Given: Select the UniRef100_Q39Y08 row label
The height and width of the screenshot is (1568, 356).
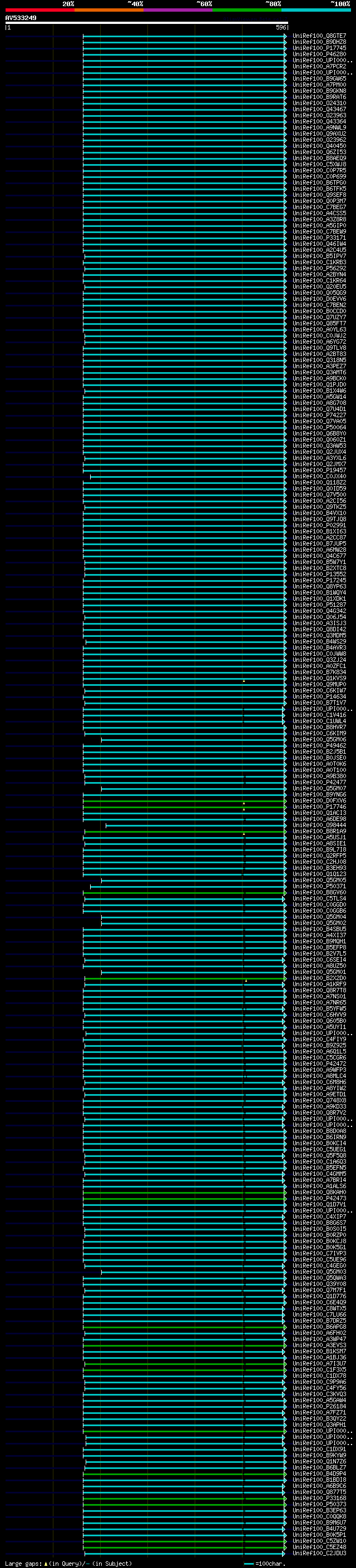Looking at the screenshot, I should (319, 1284).
